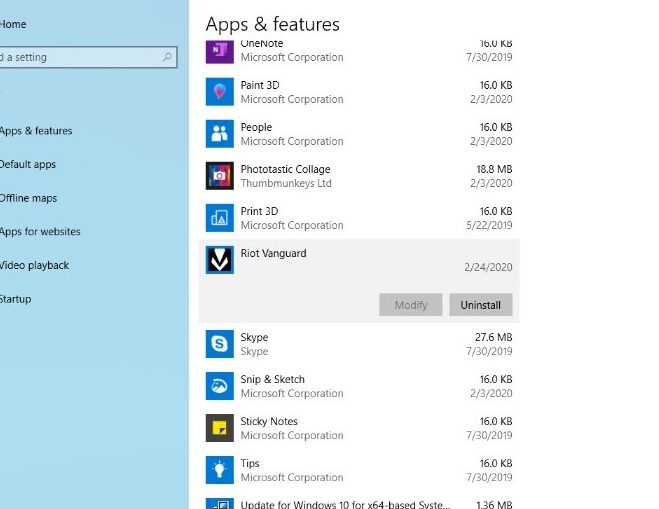Click the search magnifier icon
The width and height of the screenshot is (659, 509).
click(167, 58)
